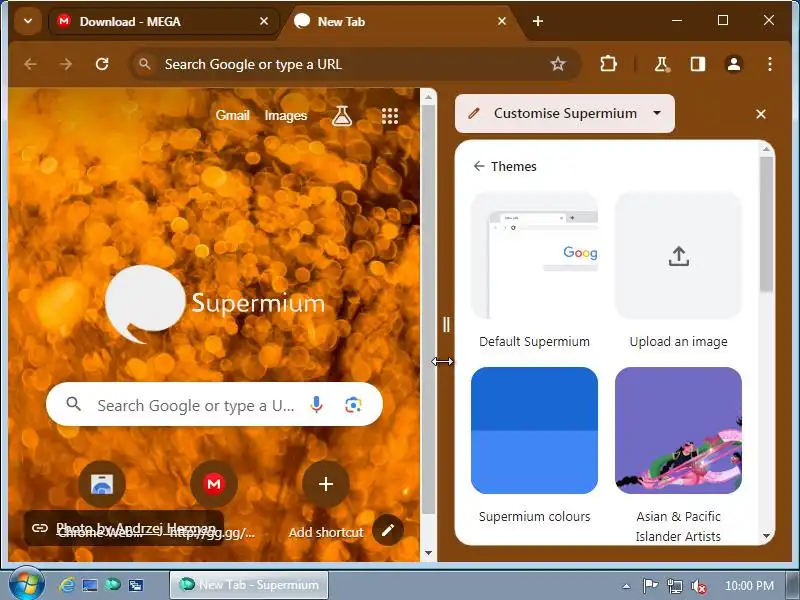Close the Customise side panel
The width and height of the screenshot is (800, 600).
click(761, 114)
